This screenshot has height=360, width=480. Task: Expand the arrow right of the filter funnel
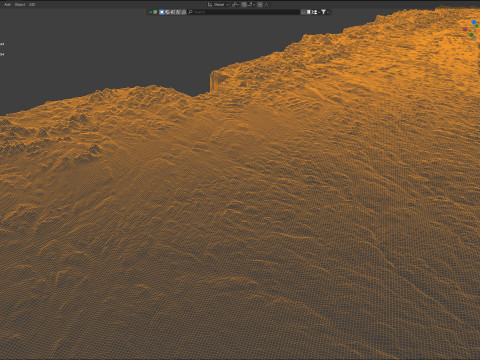[x=328, y=12]
